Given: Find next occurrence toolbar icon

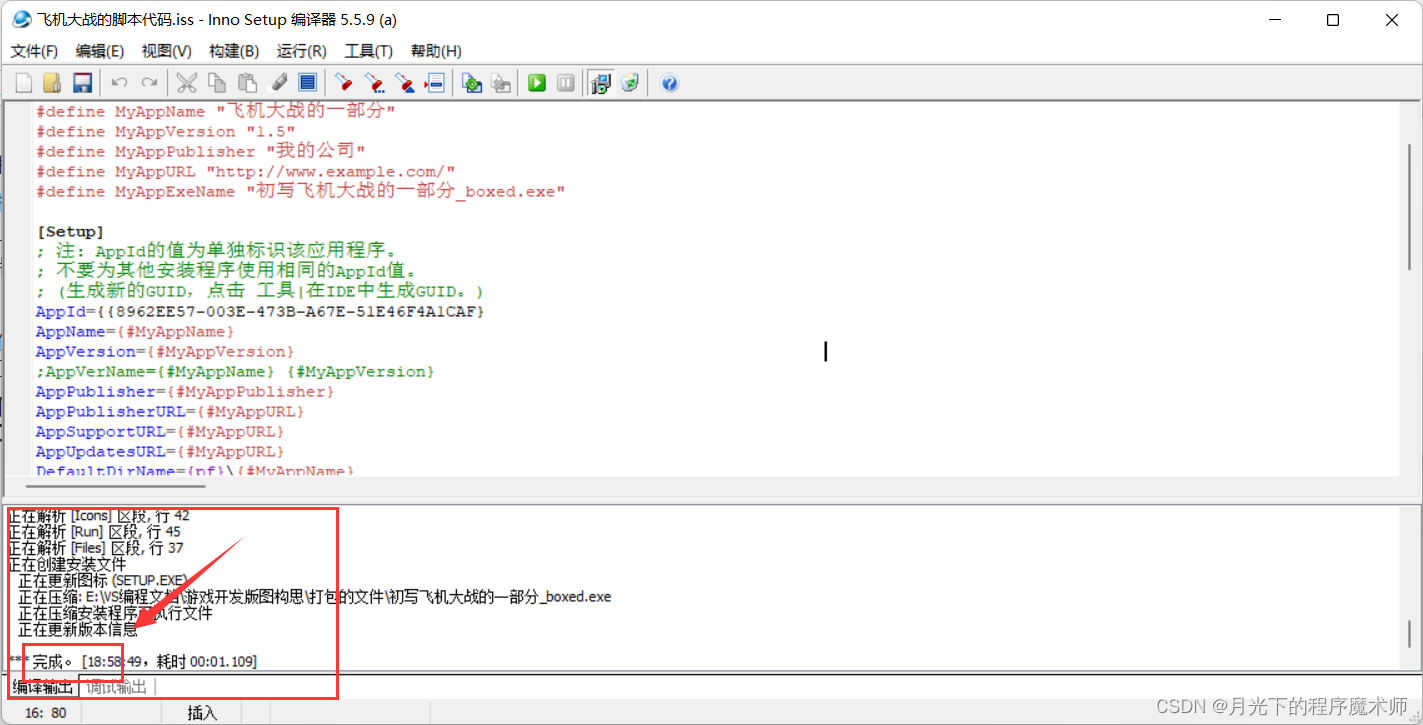Looking at the screenshot, I should tap(374, 83).
